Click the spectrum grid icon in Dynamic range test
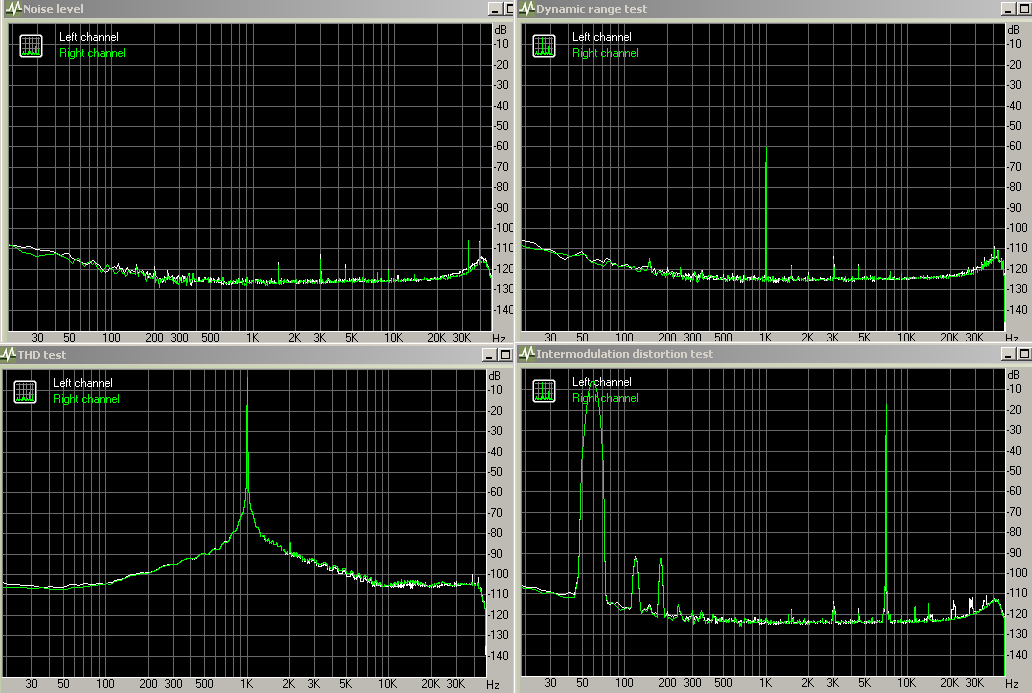 tap(544, 46)
